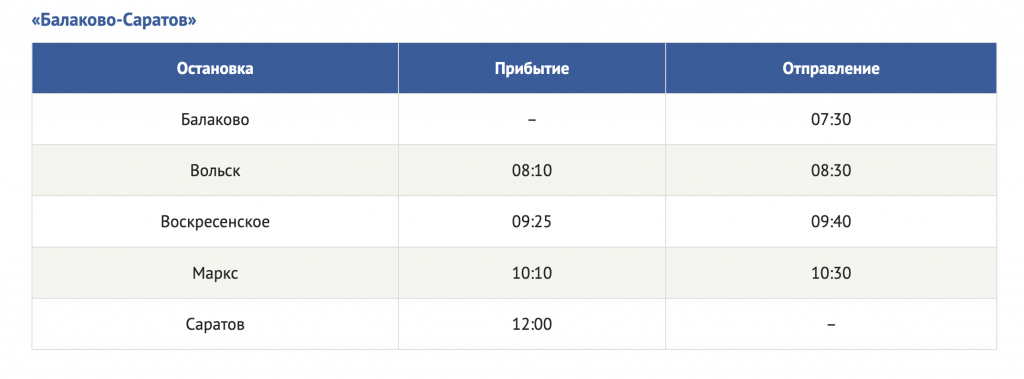The height and width of the screenshot is (379, 1024).
Task: Select Балаково departure time 07:30
Action: (x=831, y=120)
